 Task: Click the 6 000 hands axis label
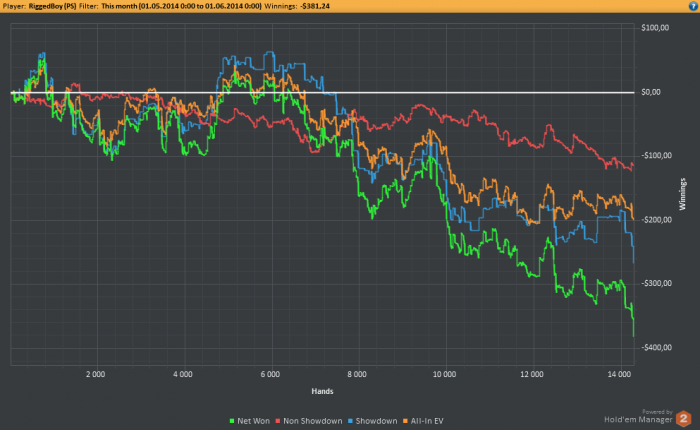[x=270, y=374]
